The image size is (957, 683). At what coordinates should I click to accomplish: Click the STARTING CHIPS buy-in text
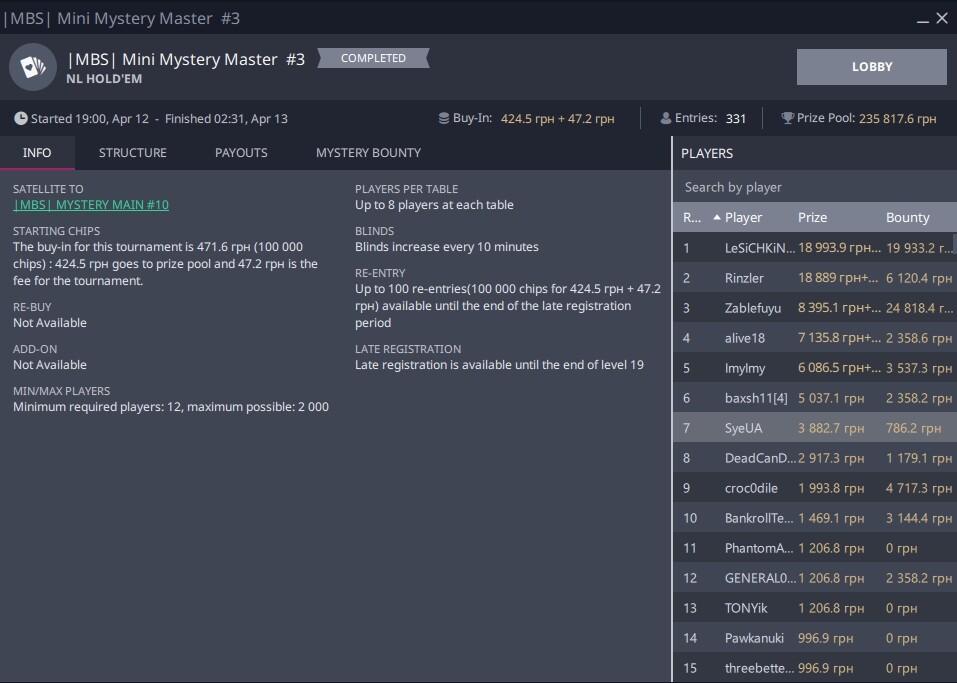(165, 264)
